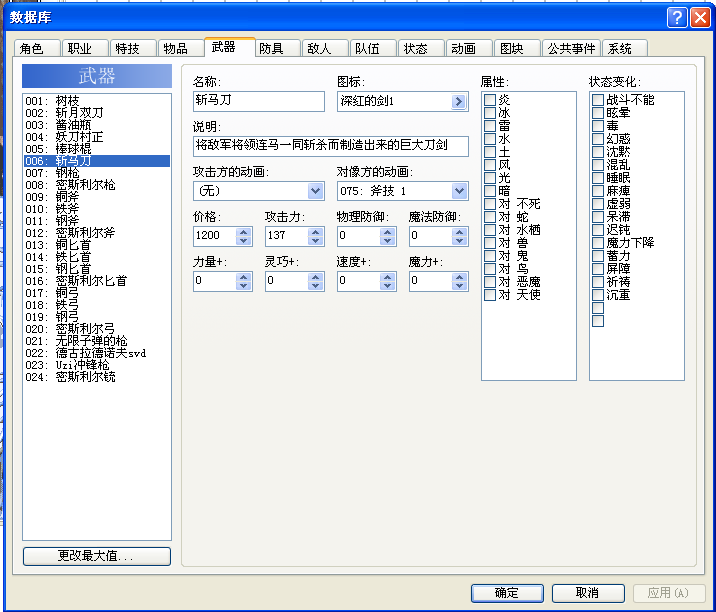The image size is (716, 612).
Task: Switch to the 特技 tab
Action: (x=133, y=48)
